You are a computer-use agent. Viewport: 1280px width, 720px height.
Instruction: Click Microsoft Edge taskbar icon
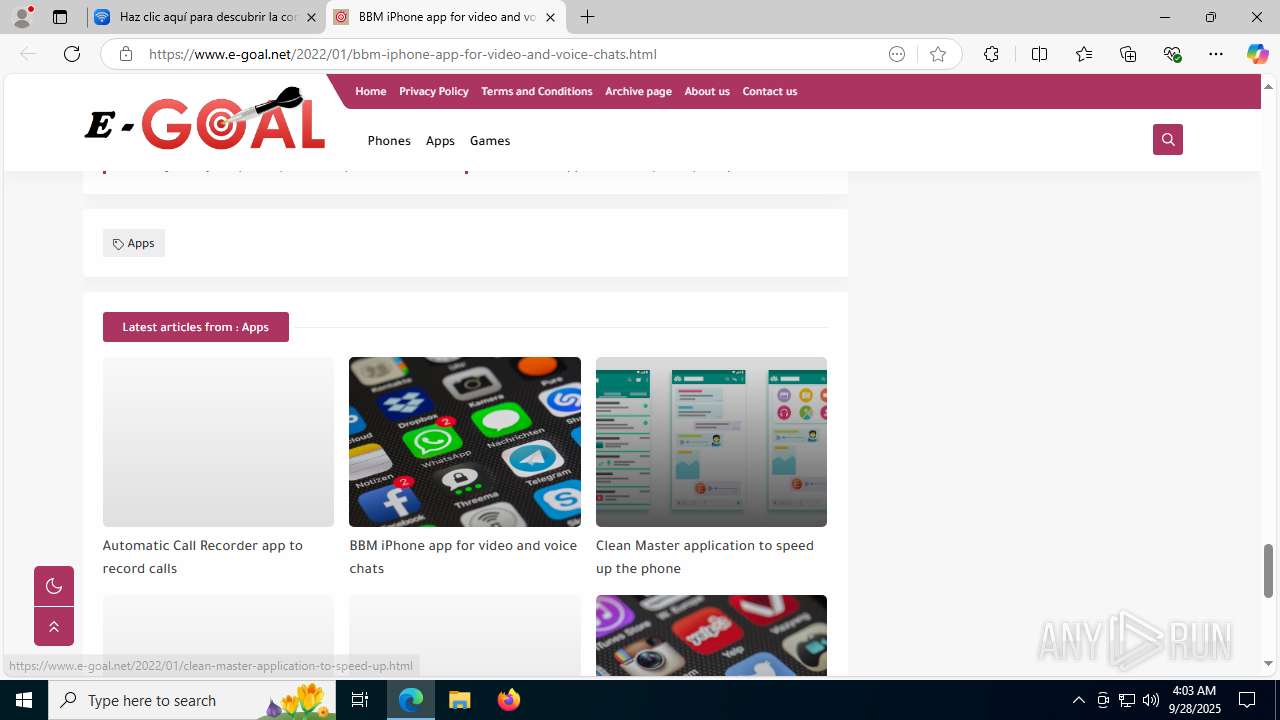411,700
